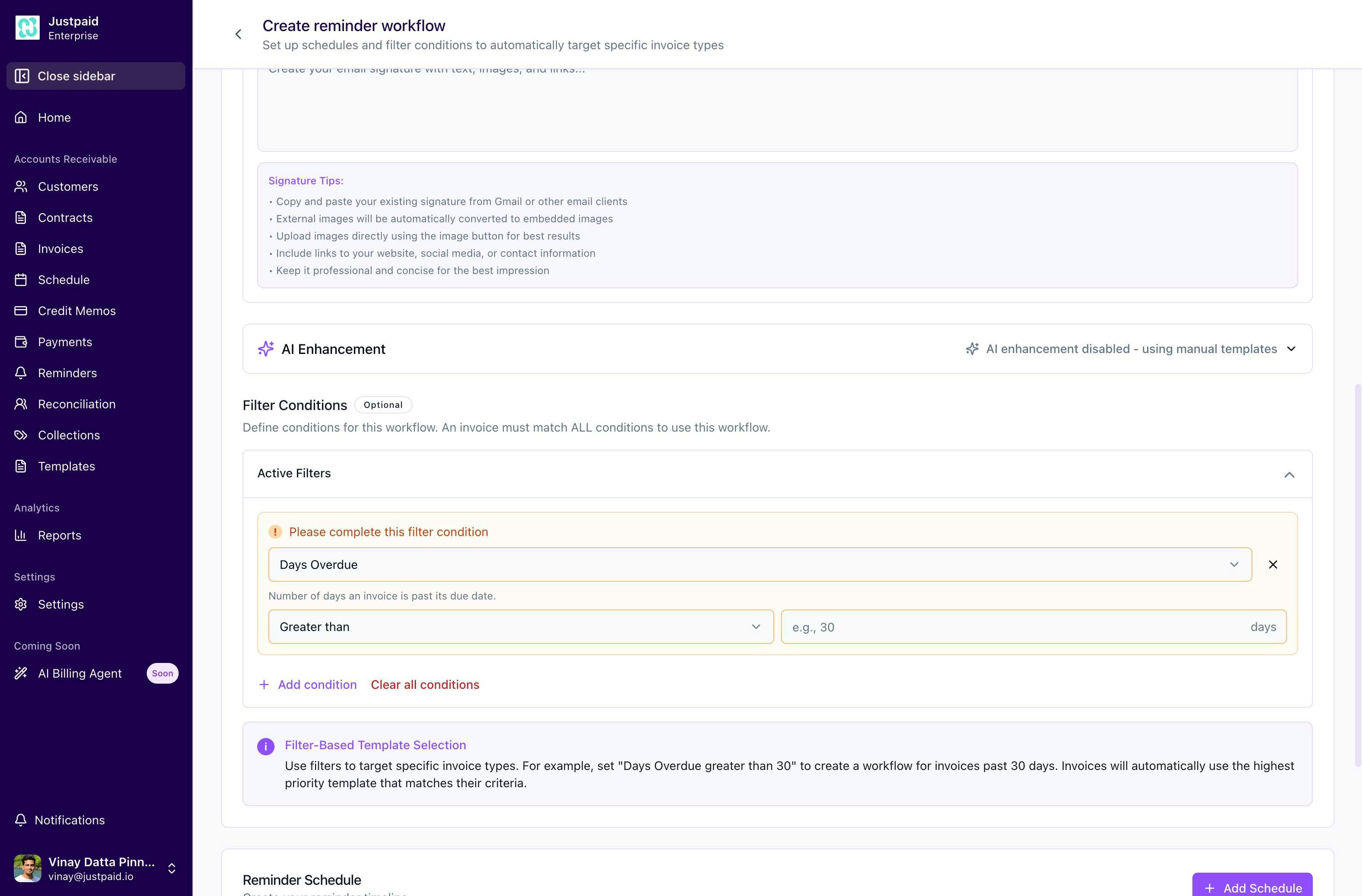This screenshot has height=896, width=1362.
Task: Click the days value input field
Action: [x=1013, y=627]
